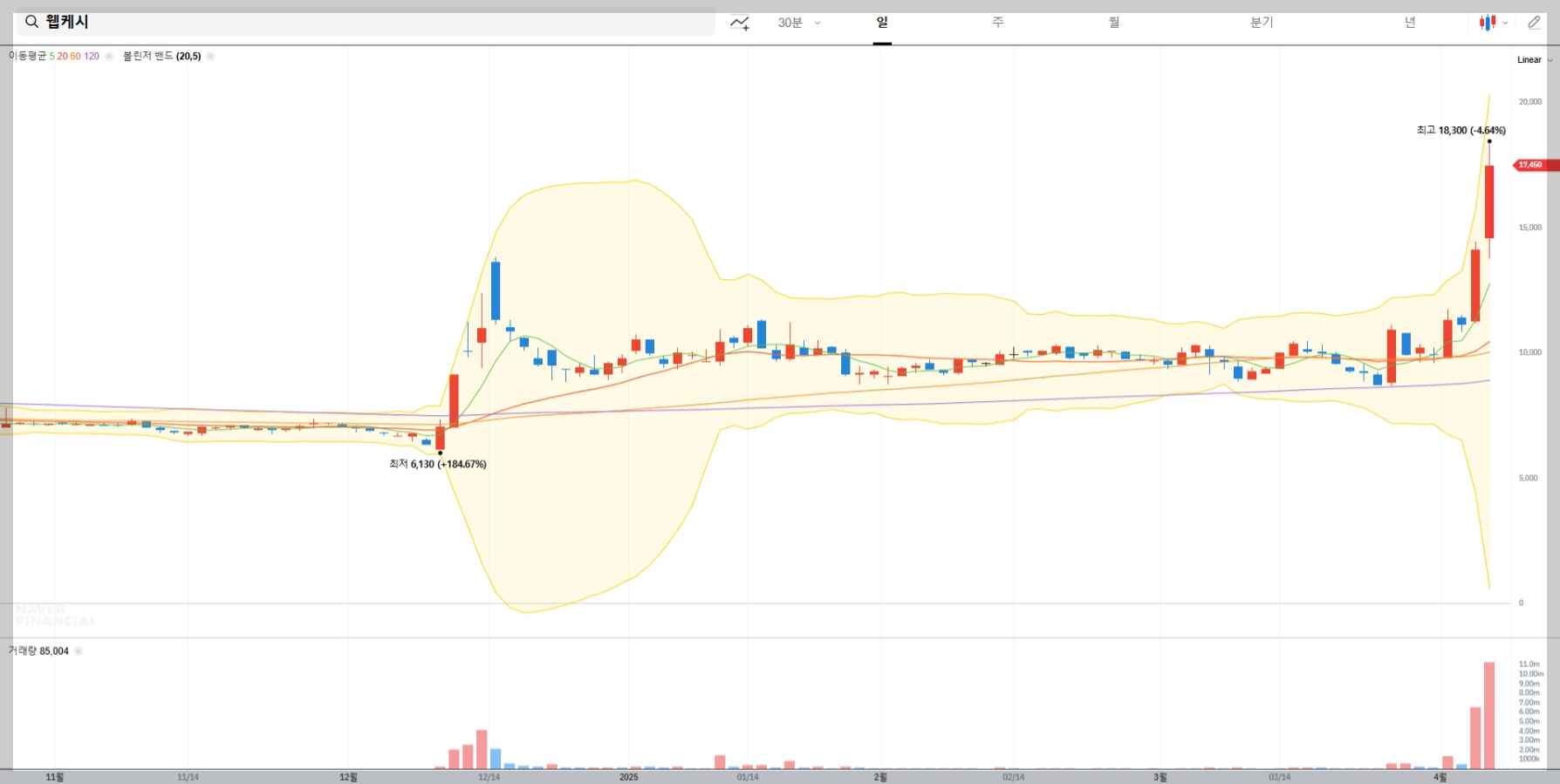Click the 20,000 price axis label
1560x784 pixels.
(x=1529, y=102)
